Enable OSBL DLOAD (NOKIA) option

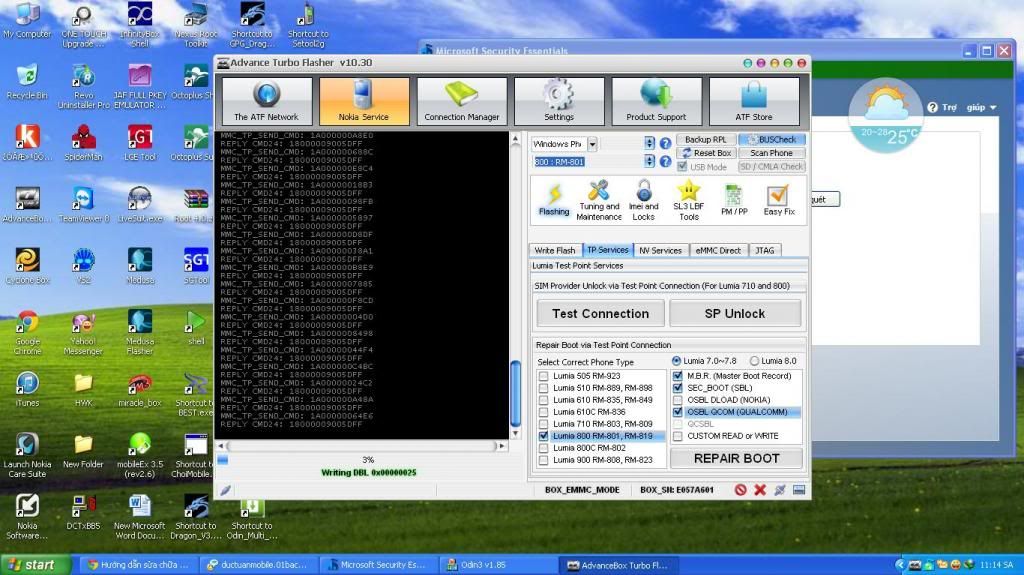tap(677, 400)
